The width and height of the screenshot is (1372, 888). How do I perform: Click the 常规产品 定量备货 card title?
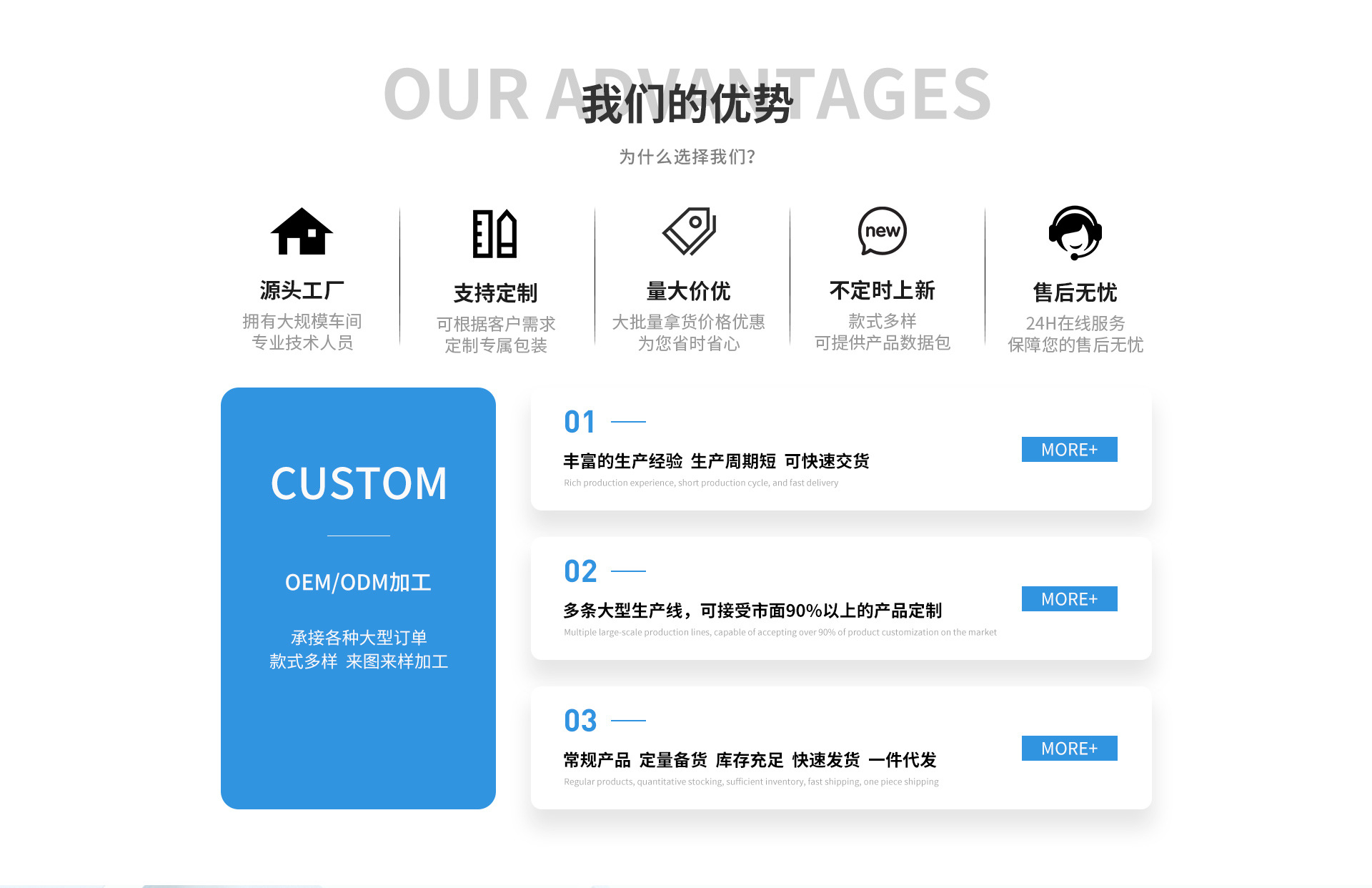[x=750, y=760]
